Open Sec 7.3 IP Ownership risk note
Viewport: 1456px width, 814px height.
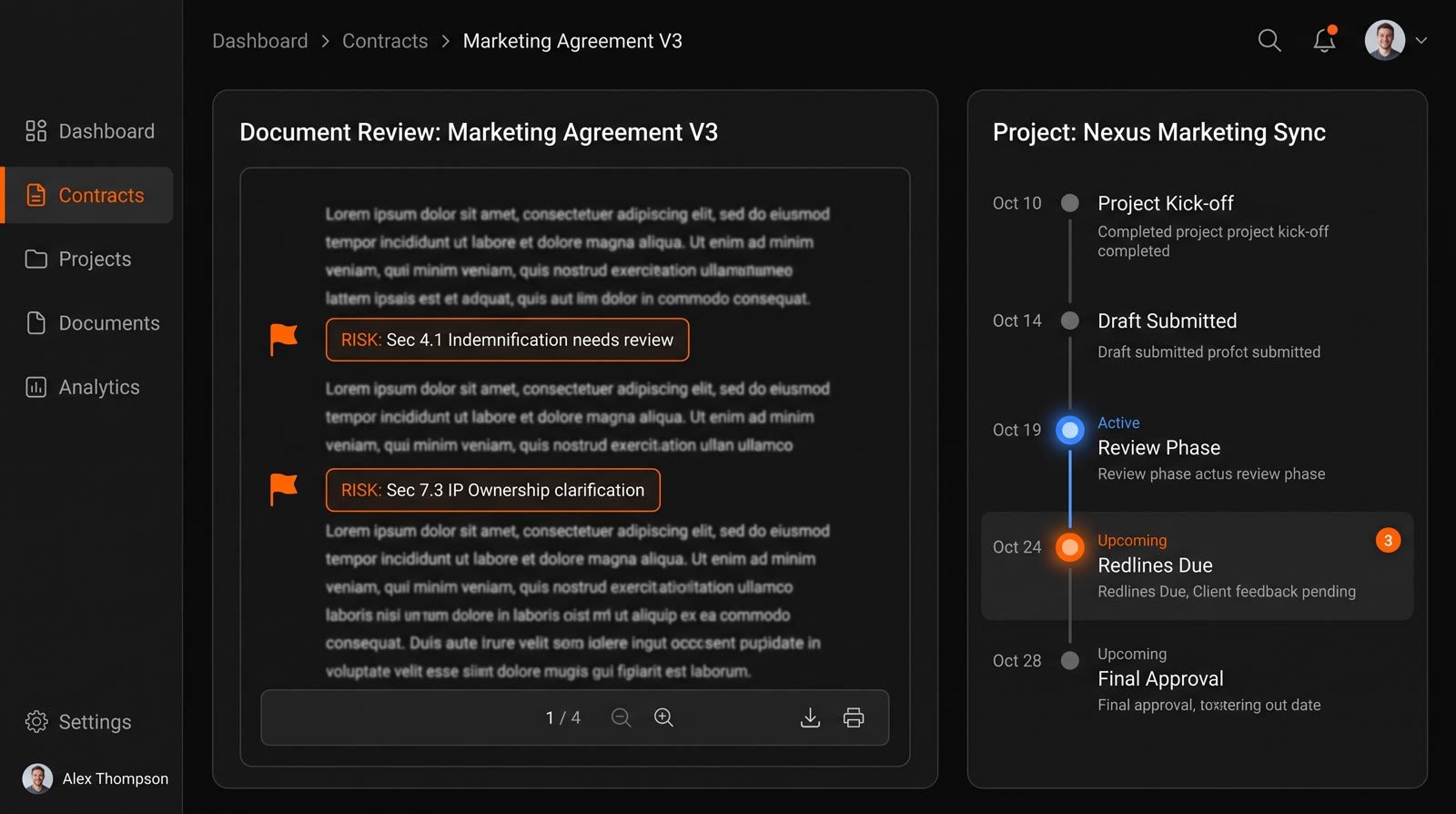(492, 490)
